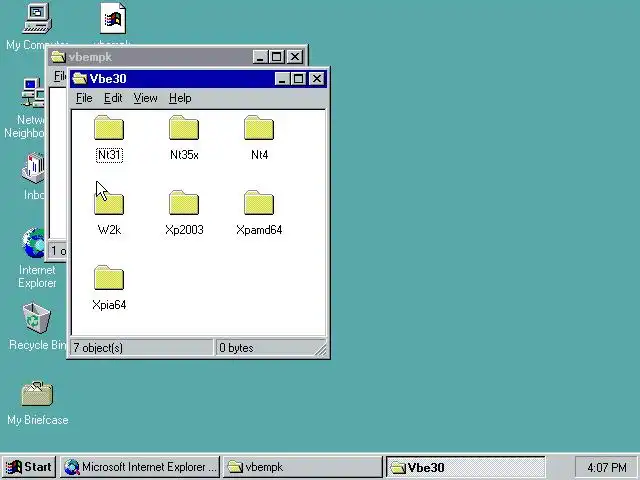The height and width of the screenshot is (480, 640).
Task: Maximize the Vbe30 window
Action: [298, 78]
